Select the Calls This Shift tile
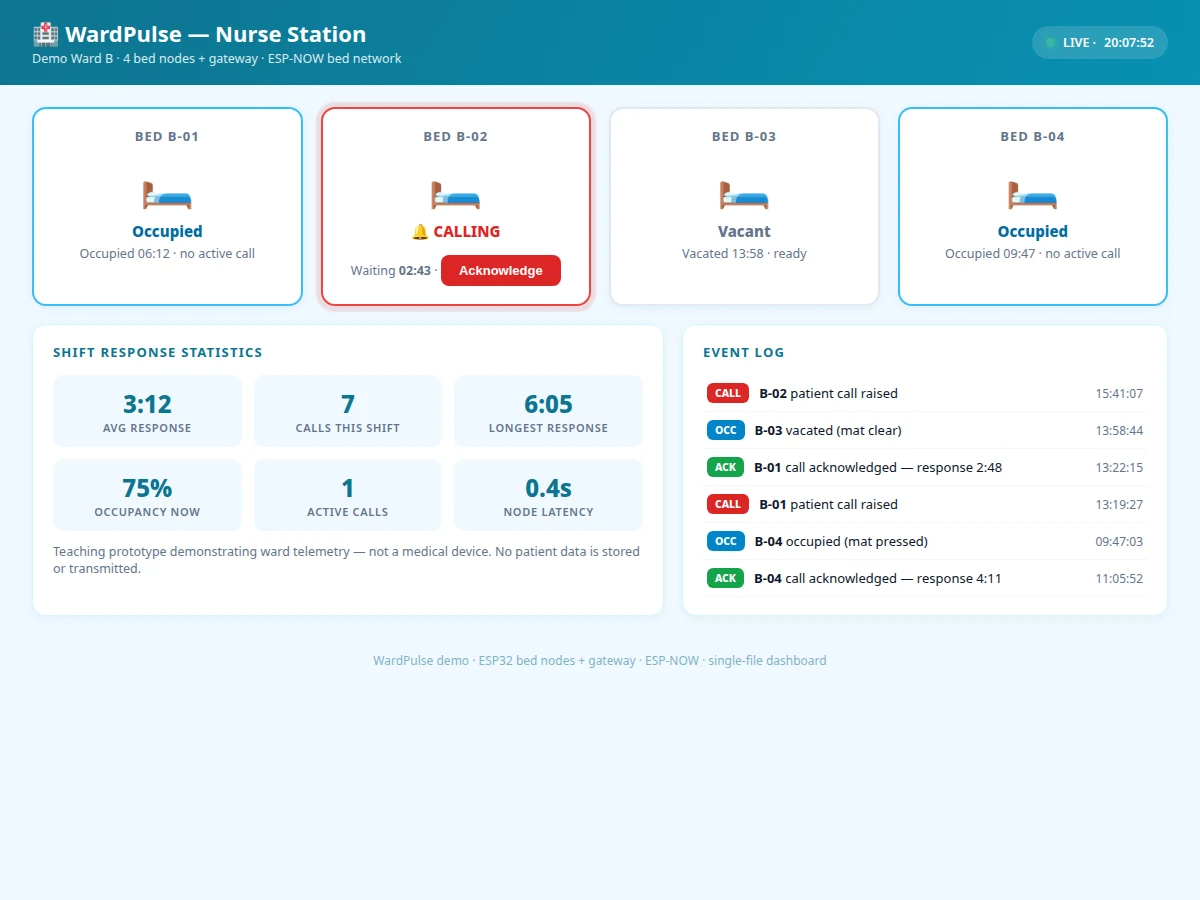Viewport: 1200px width, 900px height. [348, 411]
